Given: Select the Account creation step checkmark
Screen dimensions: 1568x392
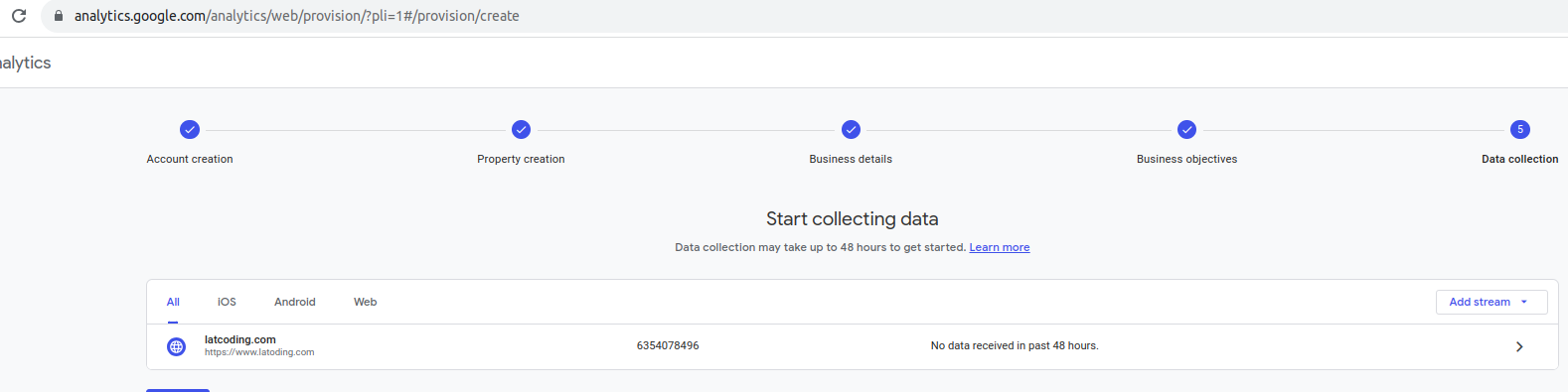Looking at the screenshot, I should tap(190, 130).
